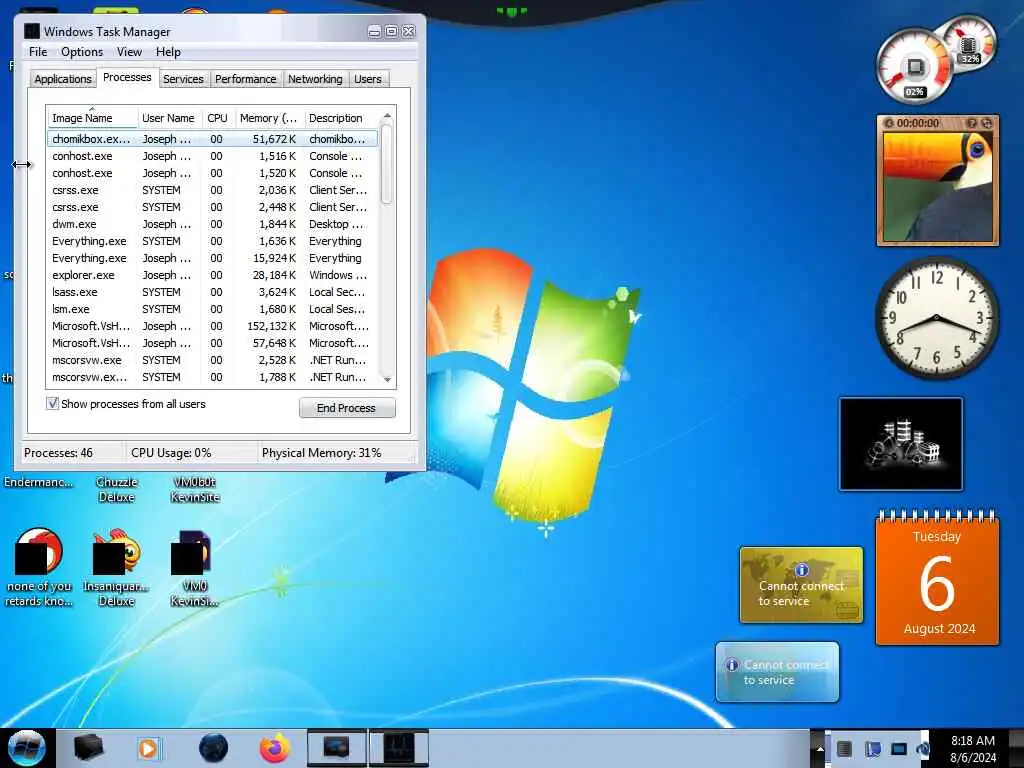Screen dimensions: 1024x768
Task: Click the dark globe icon in taskbar
Action: [x=214, y=748]
